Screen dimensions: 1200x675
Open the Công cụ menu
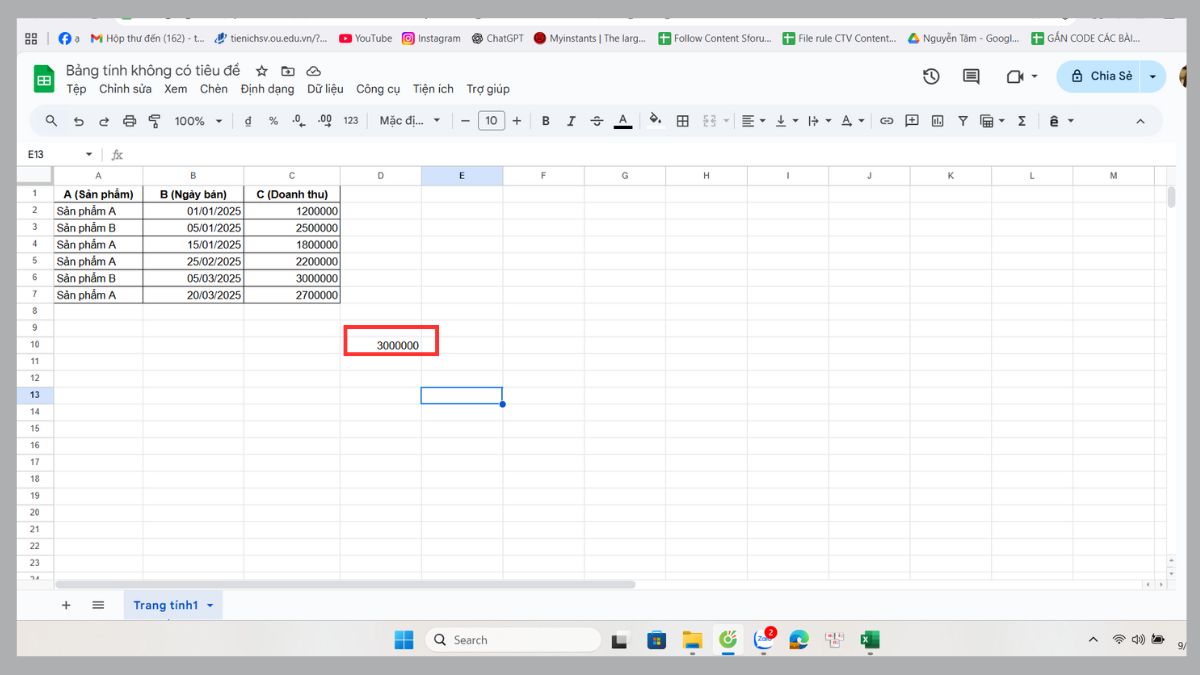click(x=378, y=89)
